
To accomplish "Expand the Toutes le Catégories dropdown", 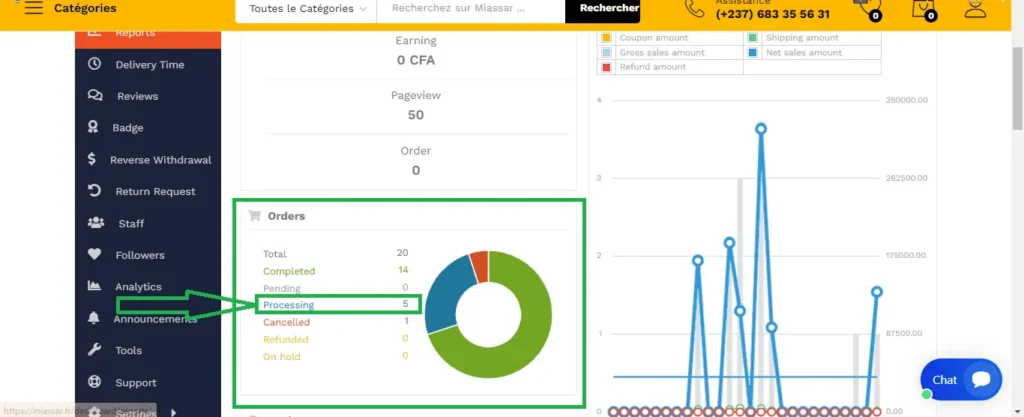I will pyautogui.click(x=306, y=9).
